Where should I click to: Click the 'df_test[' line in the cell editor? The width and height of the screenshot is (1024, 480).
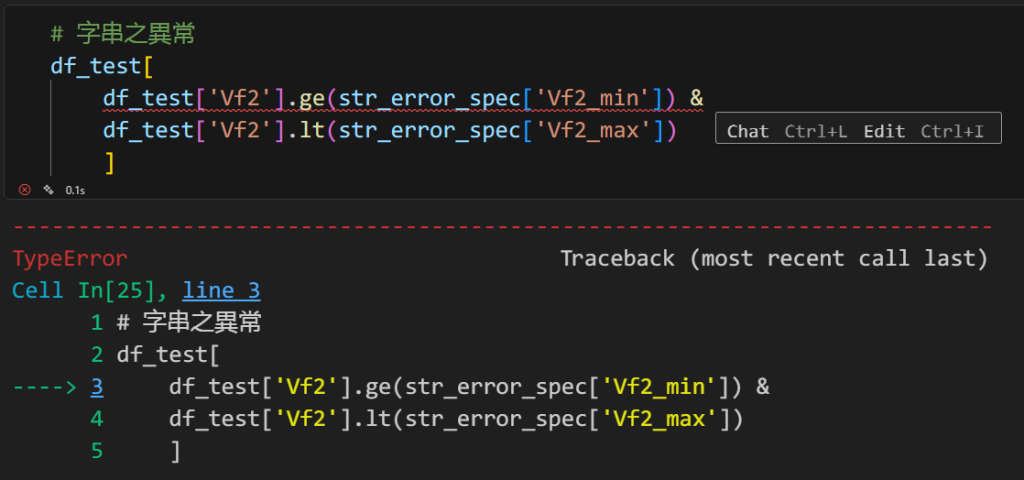(x=102, y=66)
